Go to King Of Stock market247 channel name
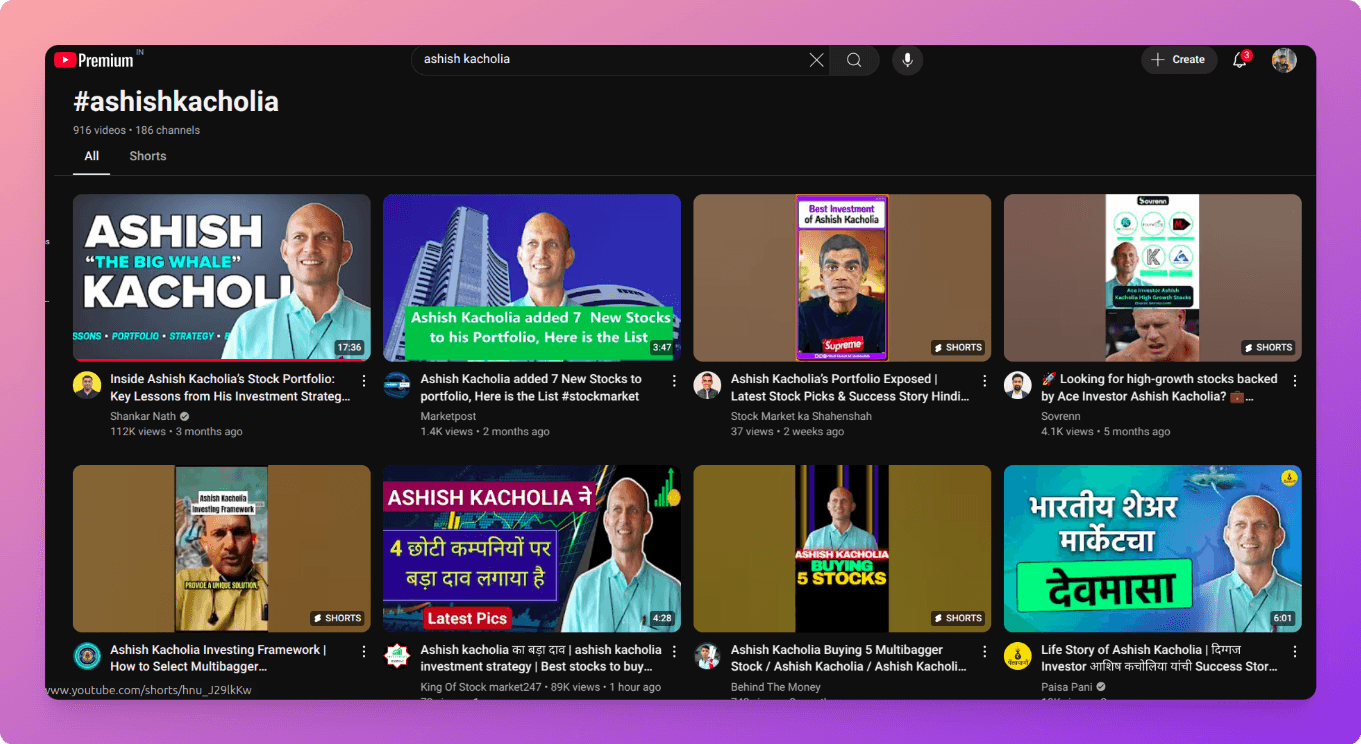 pyautogui.click(x=482, y=687)
